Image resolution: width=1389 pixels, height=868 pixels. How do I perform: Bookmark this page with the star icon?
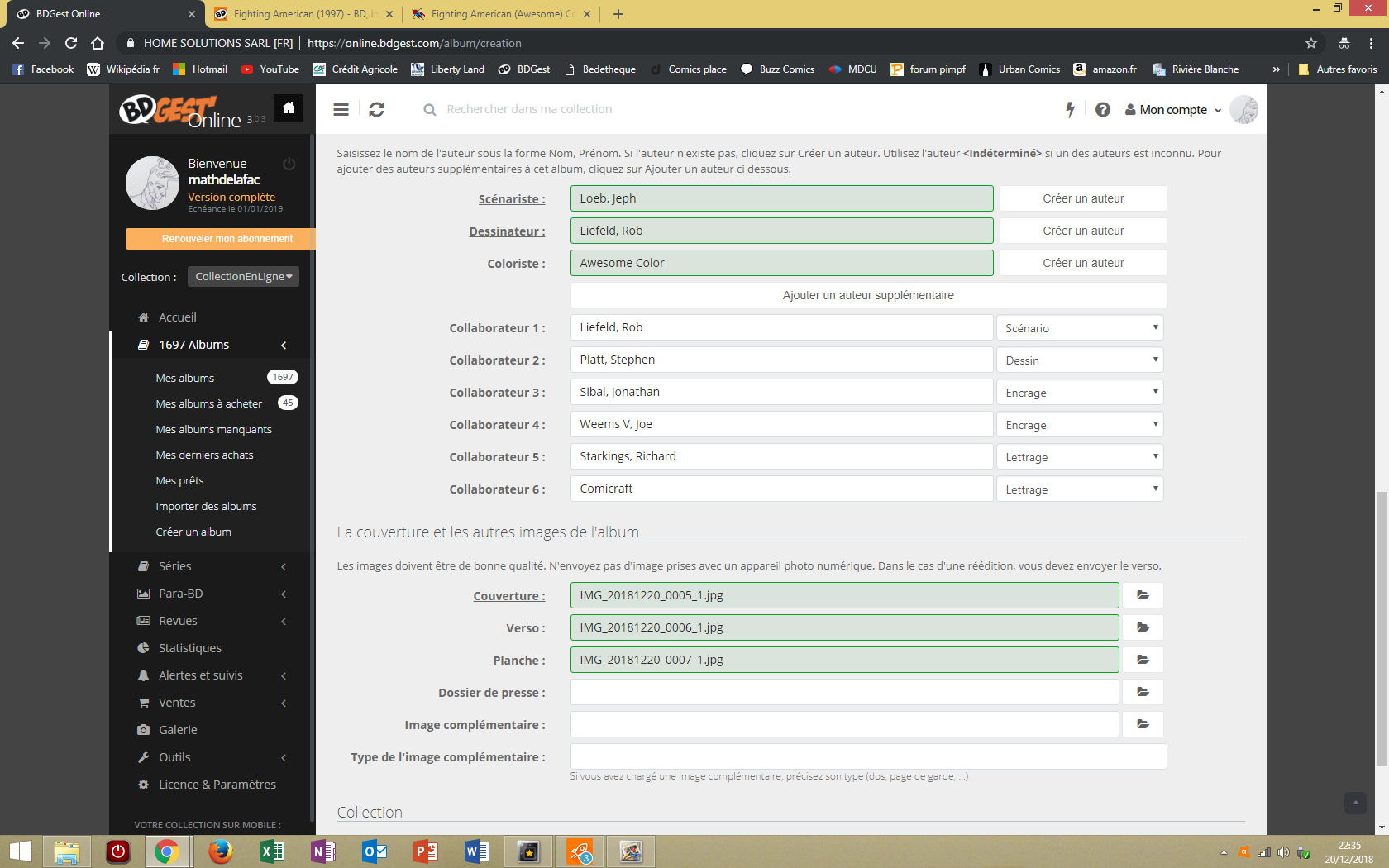click(1310, 43)
